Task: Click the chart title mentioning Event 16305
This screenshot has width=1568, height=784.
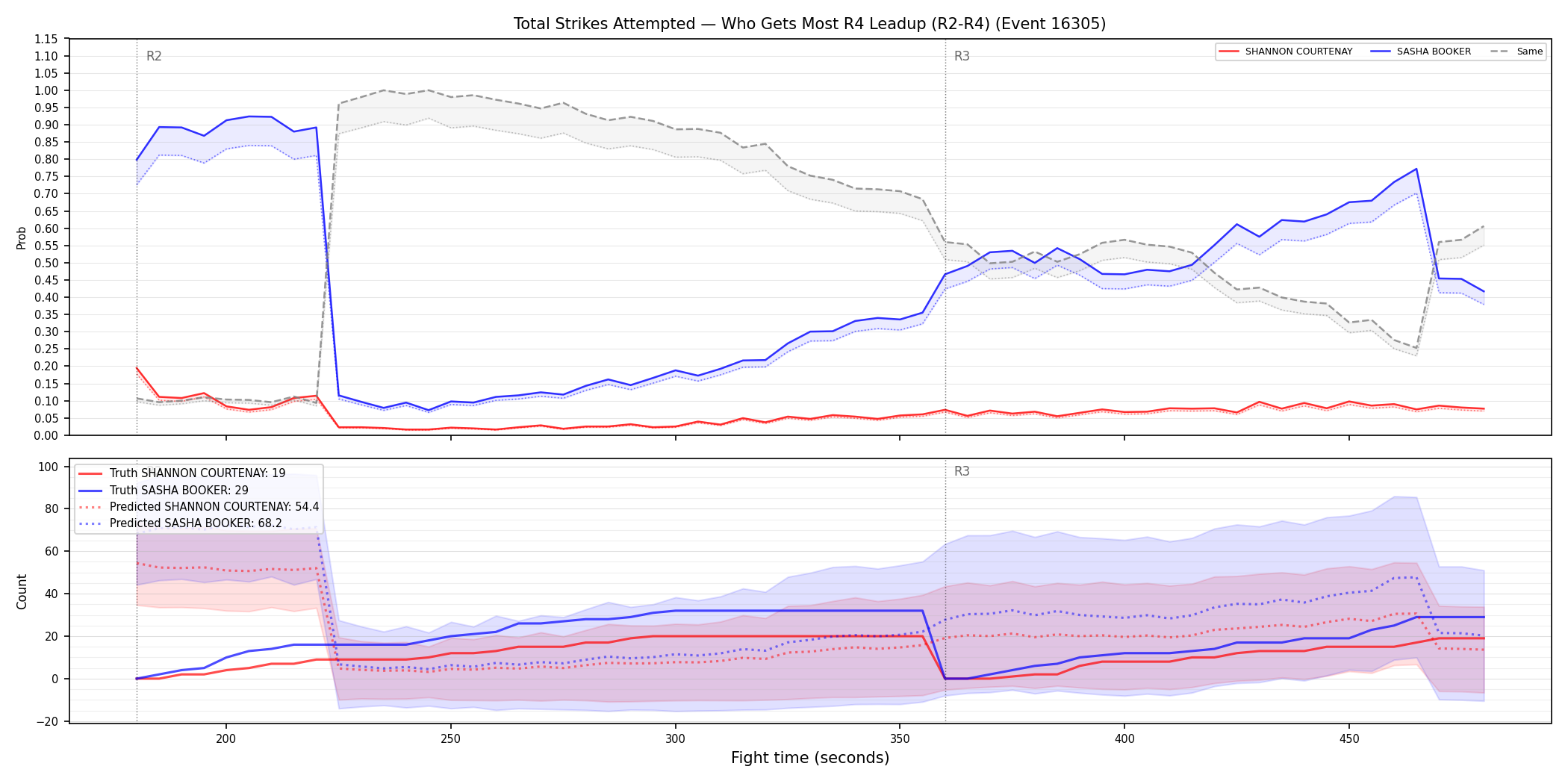Action: click(809, 24)
